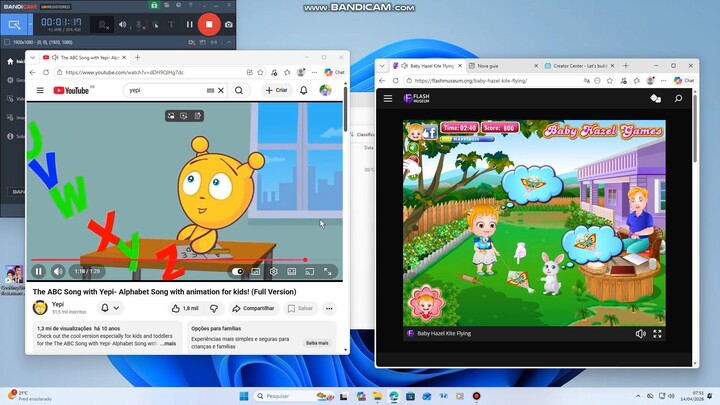Image resolution: width=720 pixels, height=405 pixels.
Task: Enter fullscreen on the YouTube player
Action: [x=327, y=271]
